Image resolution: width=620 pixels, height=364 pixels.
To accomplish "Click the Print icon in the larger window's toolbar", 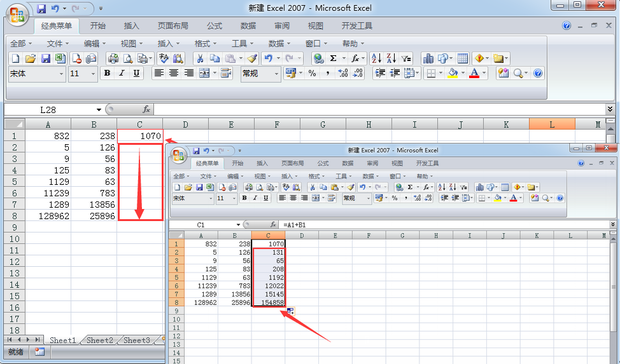I will pyautogui.click(x=113, y=59).
